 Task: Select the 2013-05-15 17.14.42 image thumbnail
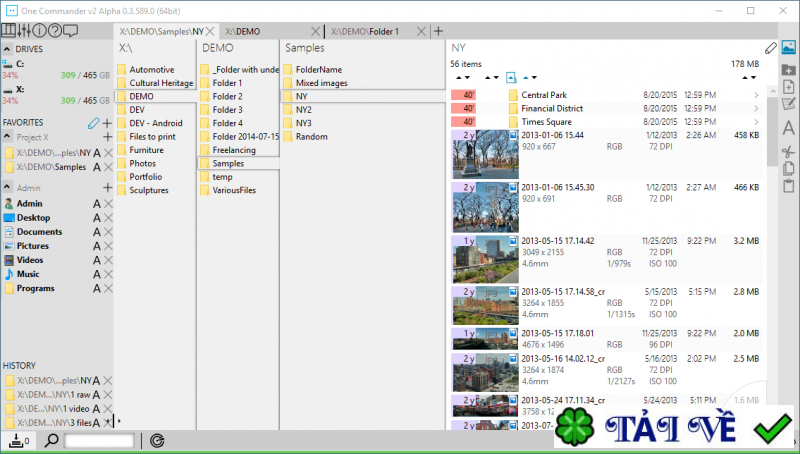point(485,259)
